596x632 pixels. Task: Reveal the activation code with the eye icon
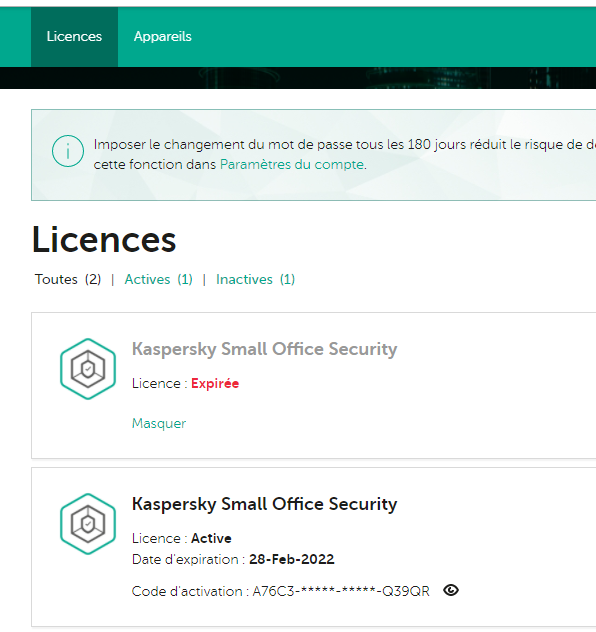(x=451, y=590)
